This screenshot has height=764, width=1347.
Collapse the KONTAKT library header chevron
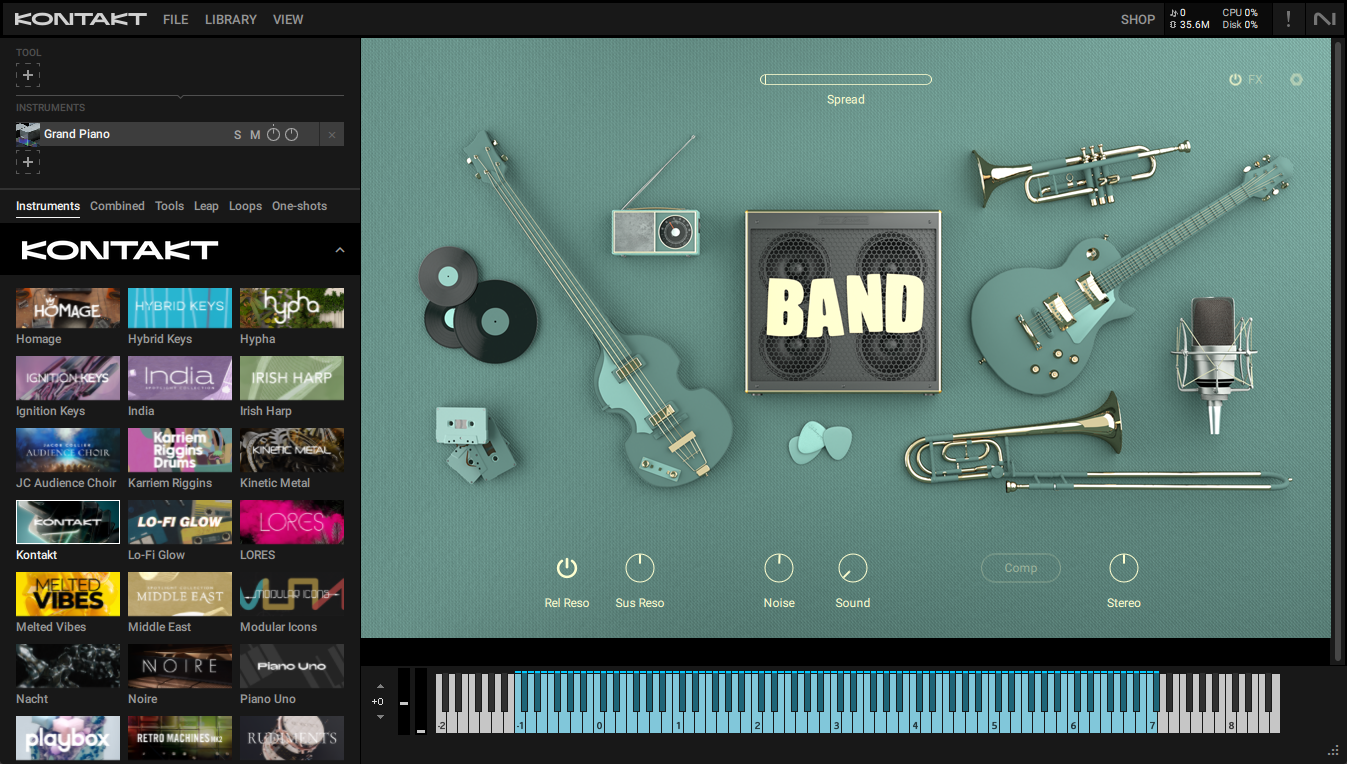(339, 250)
